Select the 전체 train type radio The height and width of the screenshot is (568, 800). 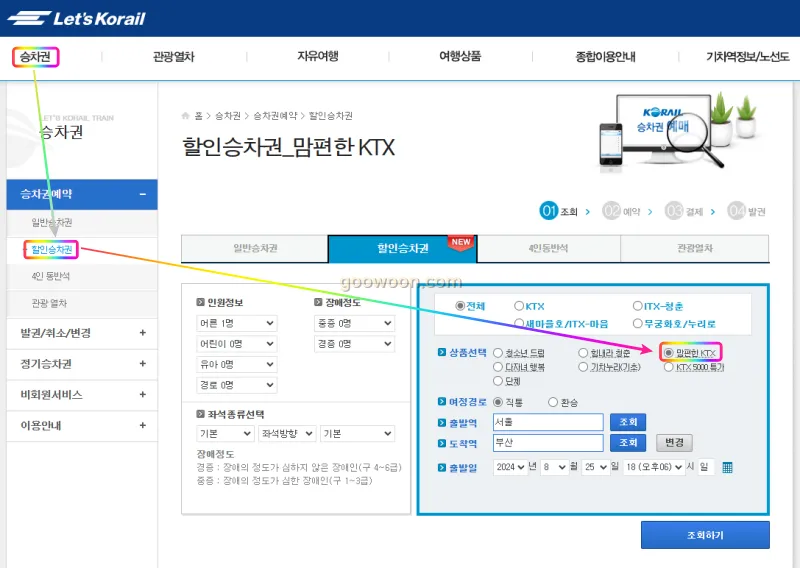point(460,306)
